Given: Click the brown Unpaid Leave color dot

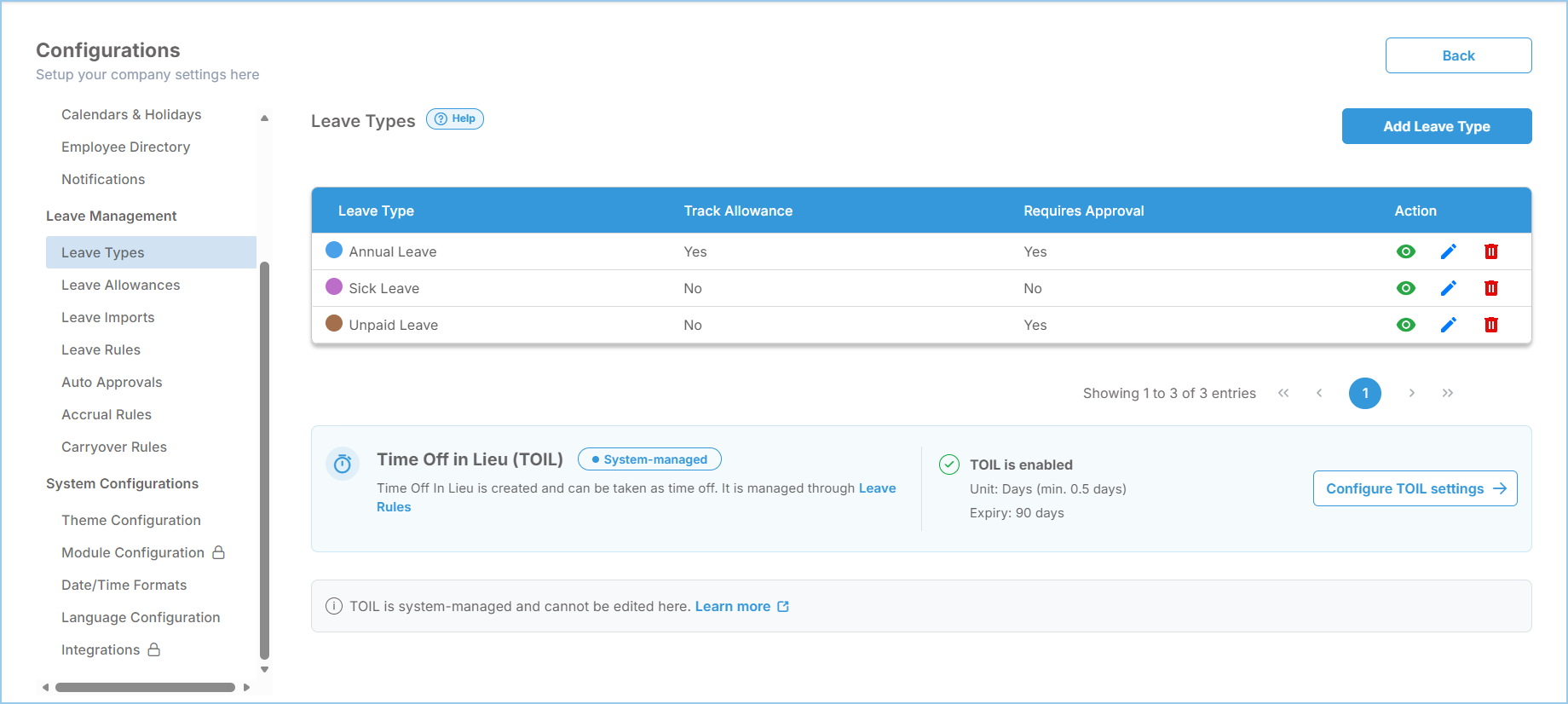Looking at the screenshot, I should pos(334,323).
